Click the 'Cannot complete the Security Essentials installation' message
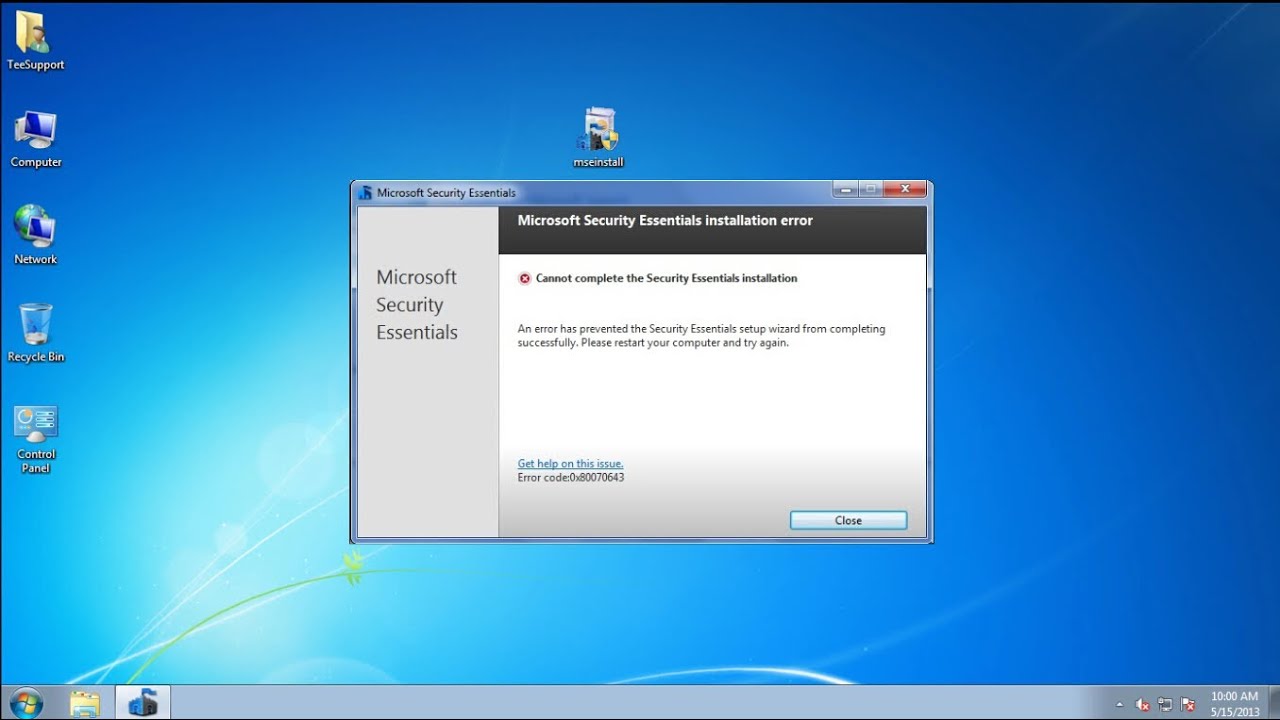This screenshot has width=1280, height=720. point(667,278)
